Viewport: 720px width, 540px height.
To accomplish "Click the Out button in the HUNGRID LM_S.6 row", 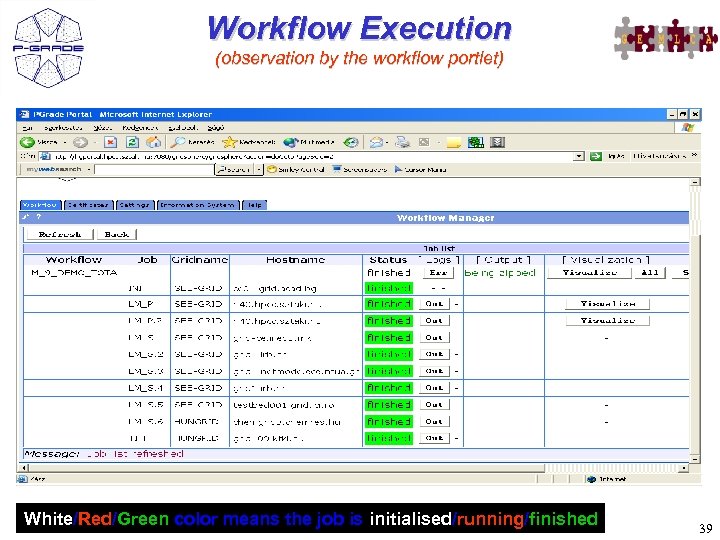I will pos(434,422).
